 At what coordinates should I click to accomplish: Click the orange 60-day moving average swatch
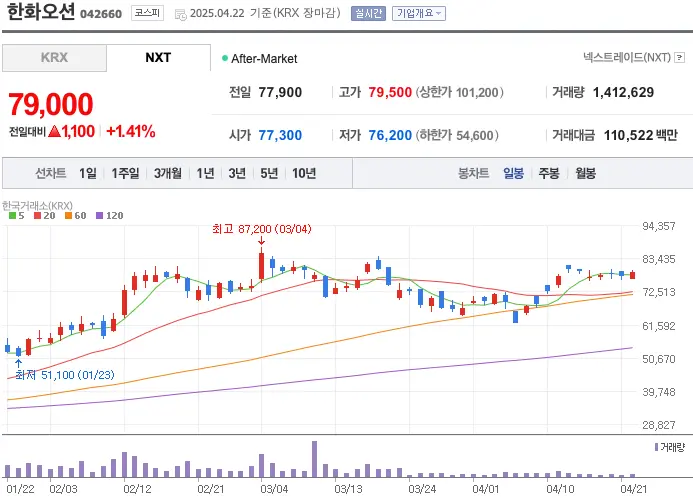click(68, 216)
